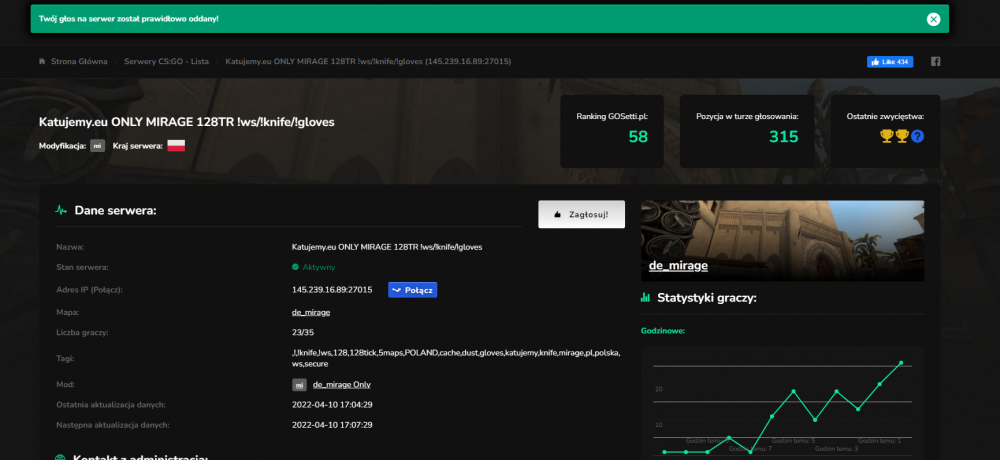Click the last update time 2022-04-10 17:04:29

pos(332,404)
